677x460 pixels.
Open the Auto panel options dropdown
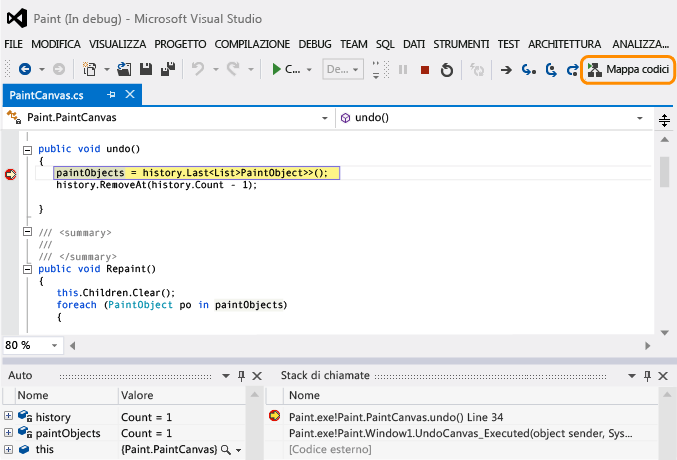pyautogui.click(x=226, y=376)
